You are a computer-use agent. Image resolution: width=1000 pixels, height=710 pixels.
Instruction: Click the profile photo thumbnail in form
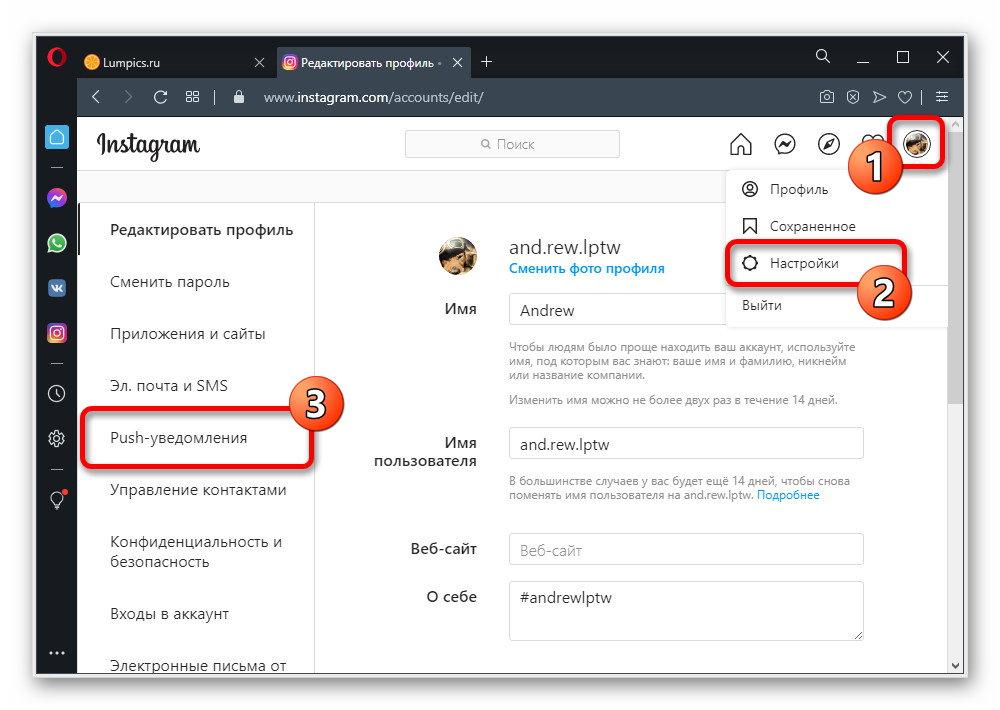tap(458, 256)
